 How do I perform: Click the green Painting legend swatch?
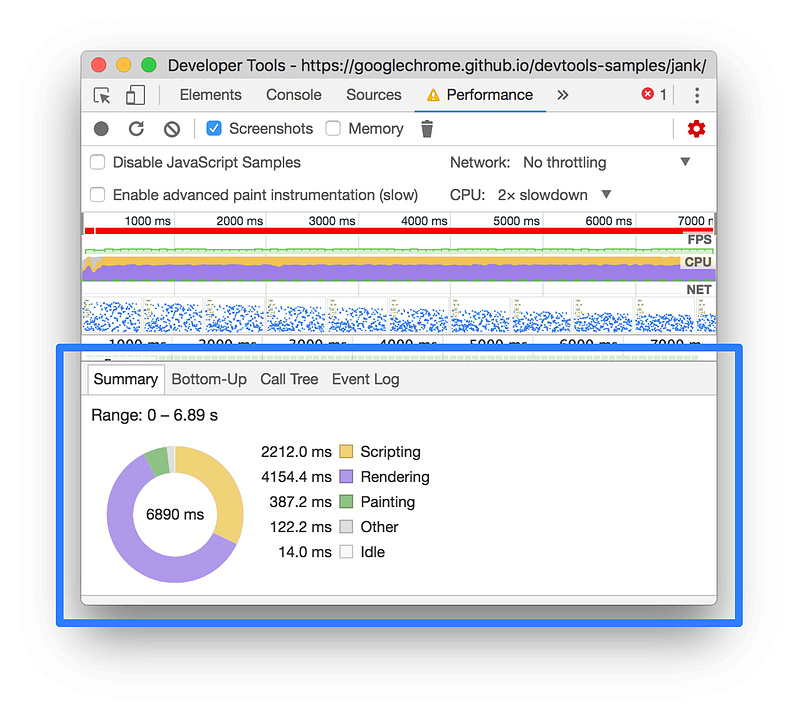(x=346, y=502)
